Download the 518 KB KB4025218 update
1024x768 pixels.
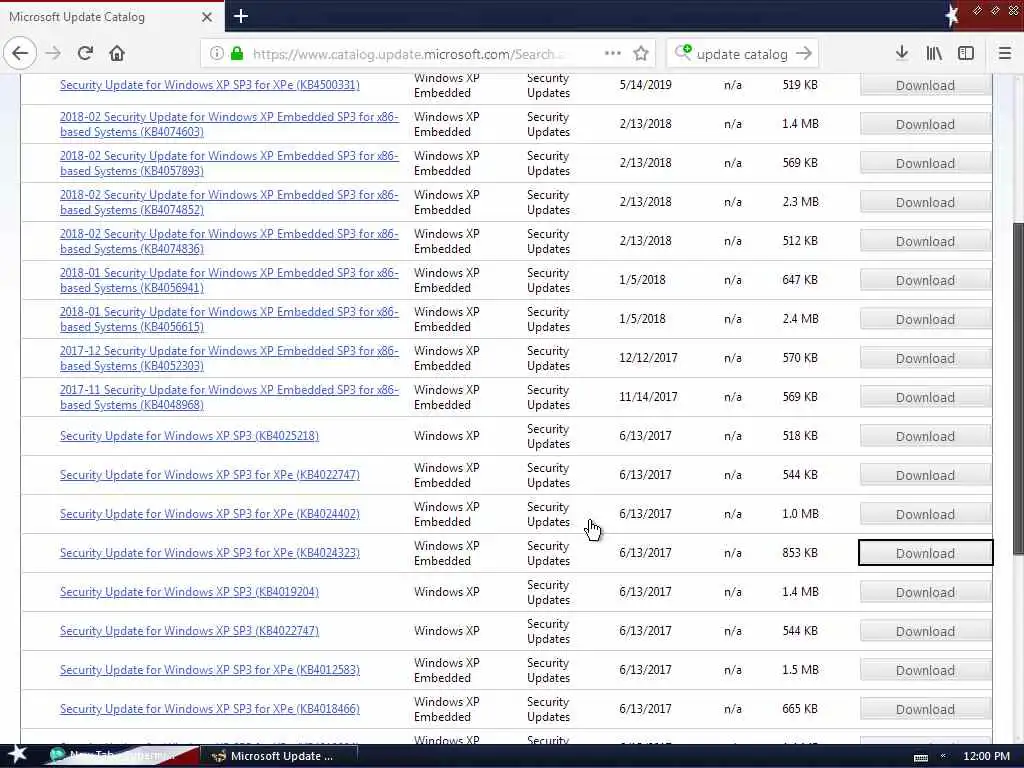(x=925, y=436)
